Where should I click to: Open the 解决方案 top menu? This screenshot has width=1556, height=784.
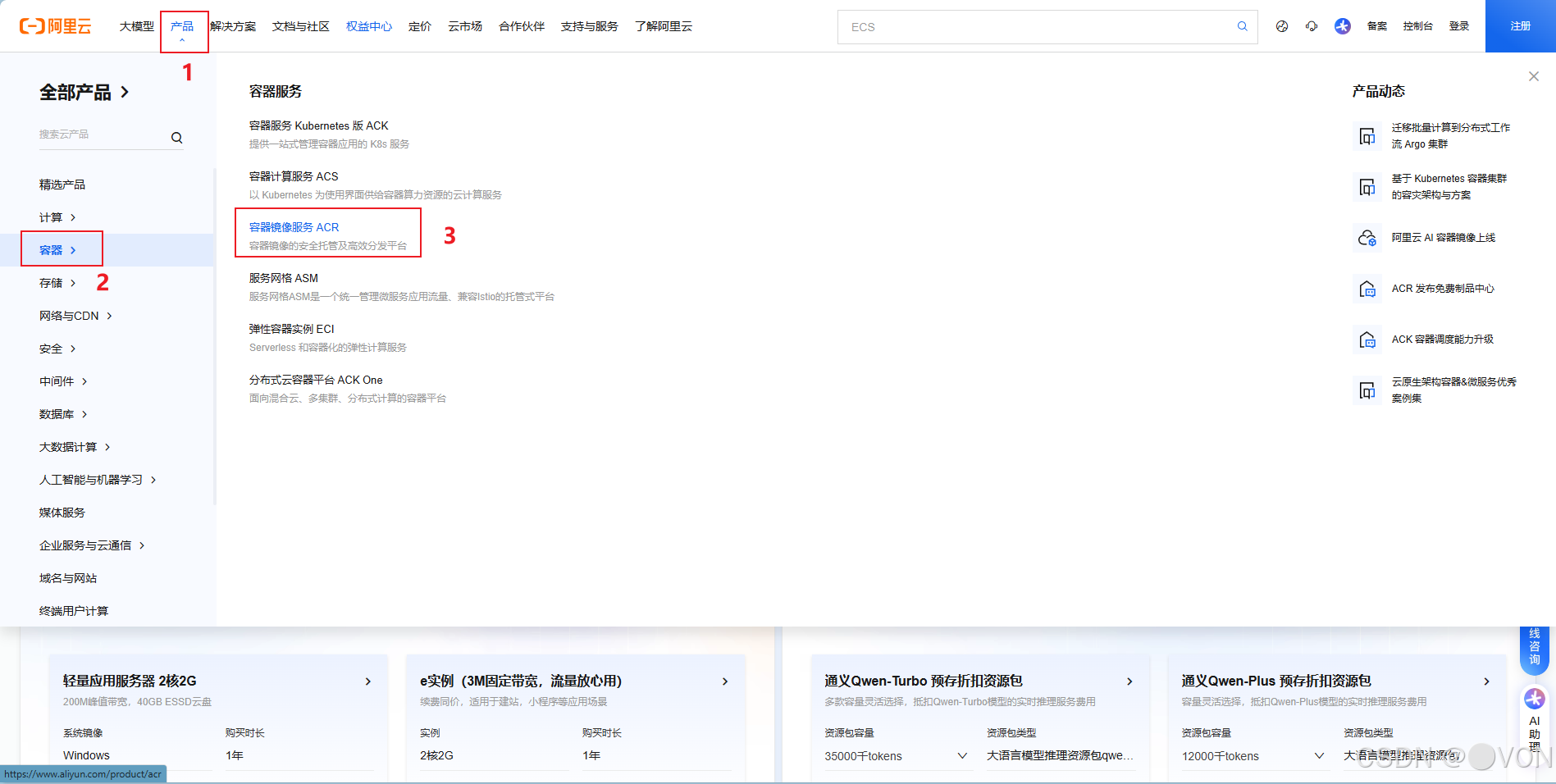[233, 26]
